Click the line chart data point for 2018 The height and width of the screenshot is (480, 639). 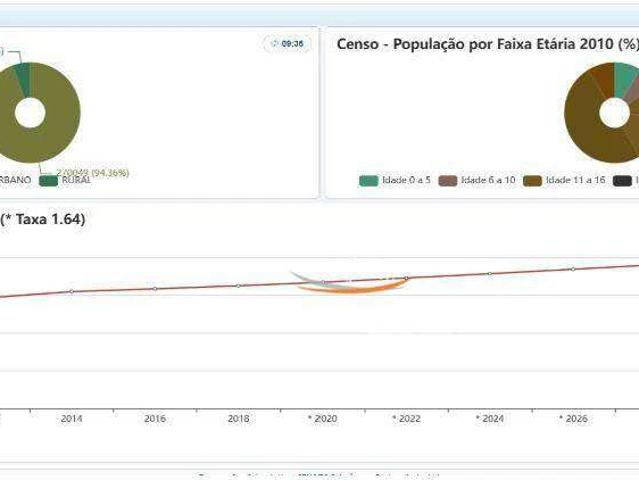click(238, 286)
